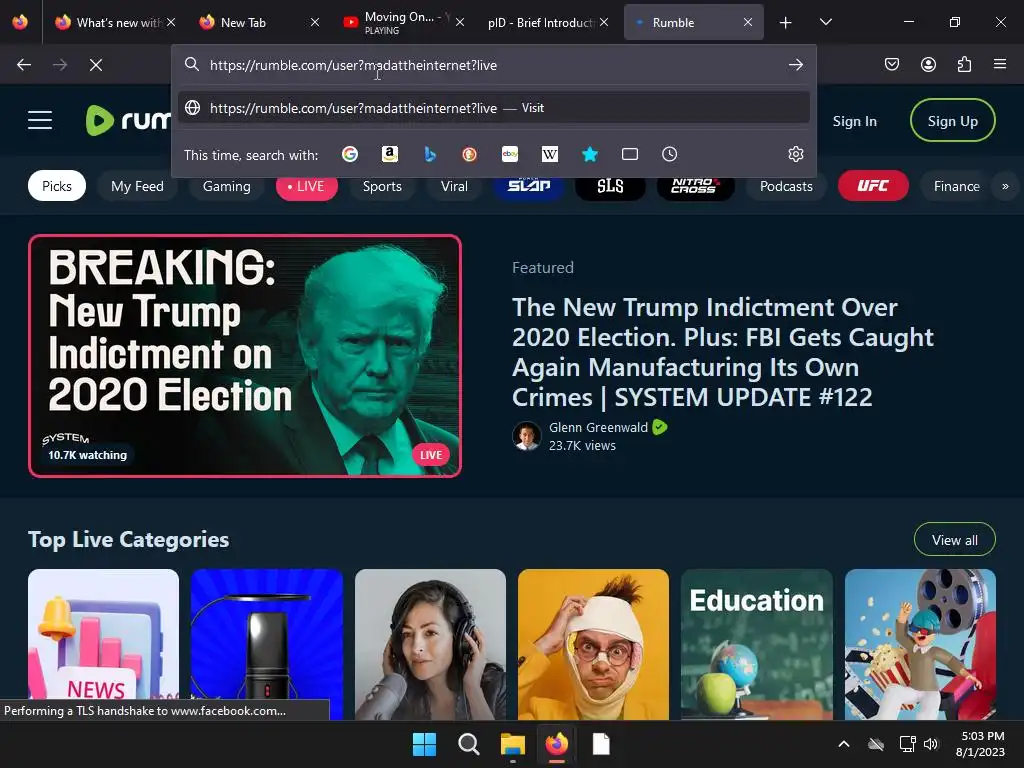This screenshot has height=768, width=1024.
Task: Select the Gaming category
Action: (x=227, y=186)
